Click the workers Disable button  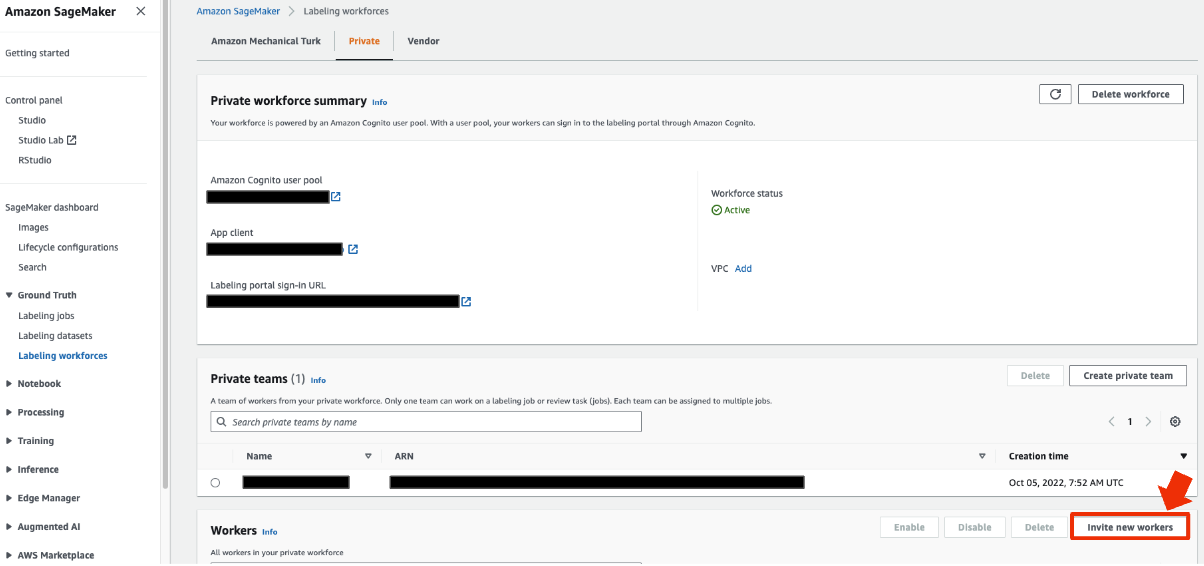974,527
